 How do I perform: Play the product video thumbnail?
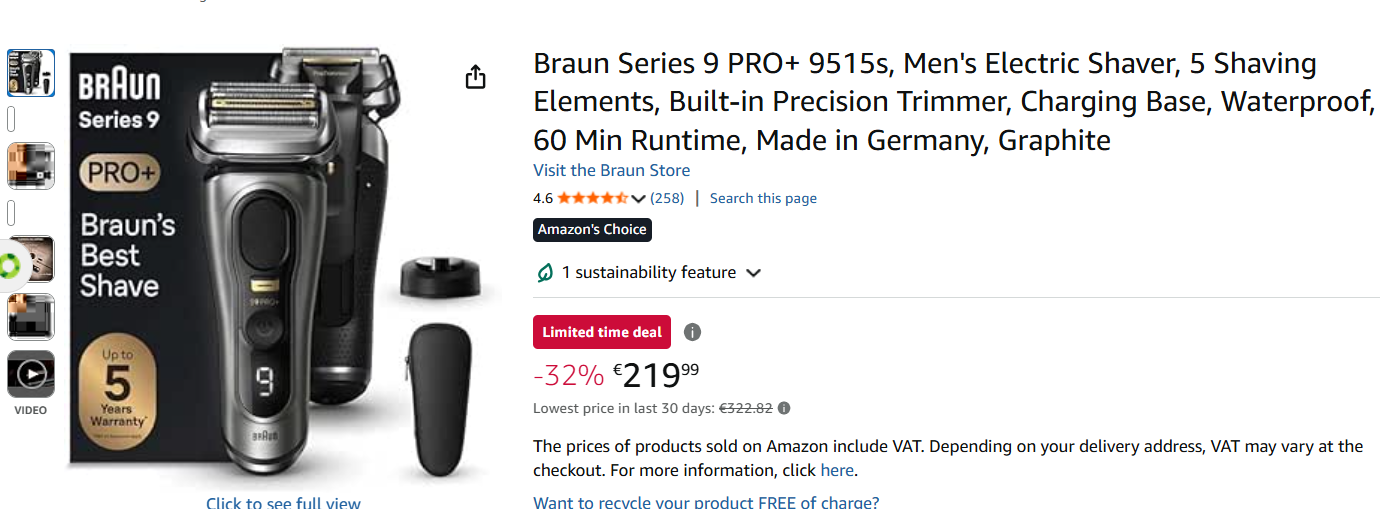tap(31, 374)
